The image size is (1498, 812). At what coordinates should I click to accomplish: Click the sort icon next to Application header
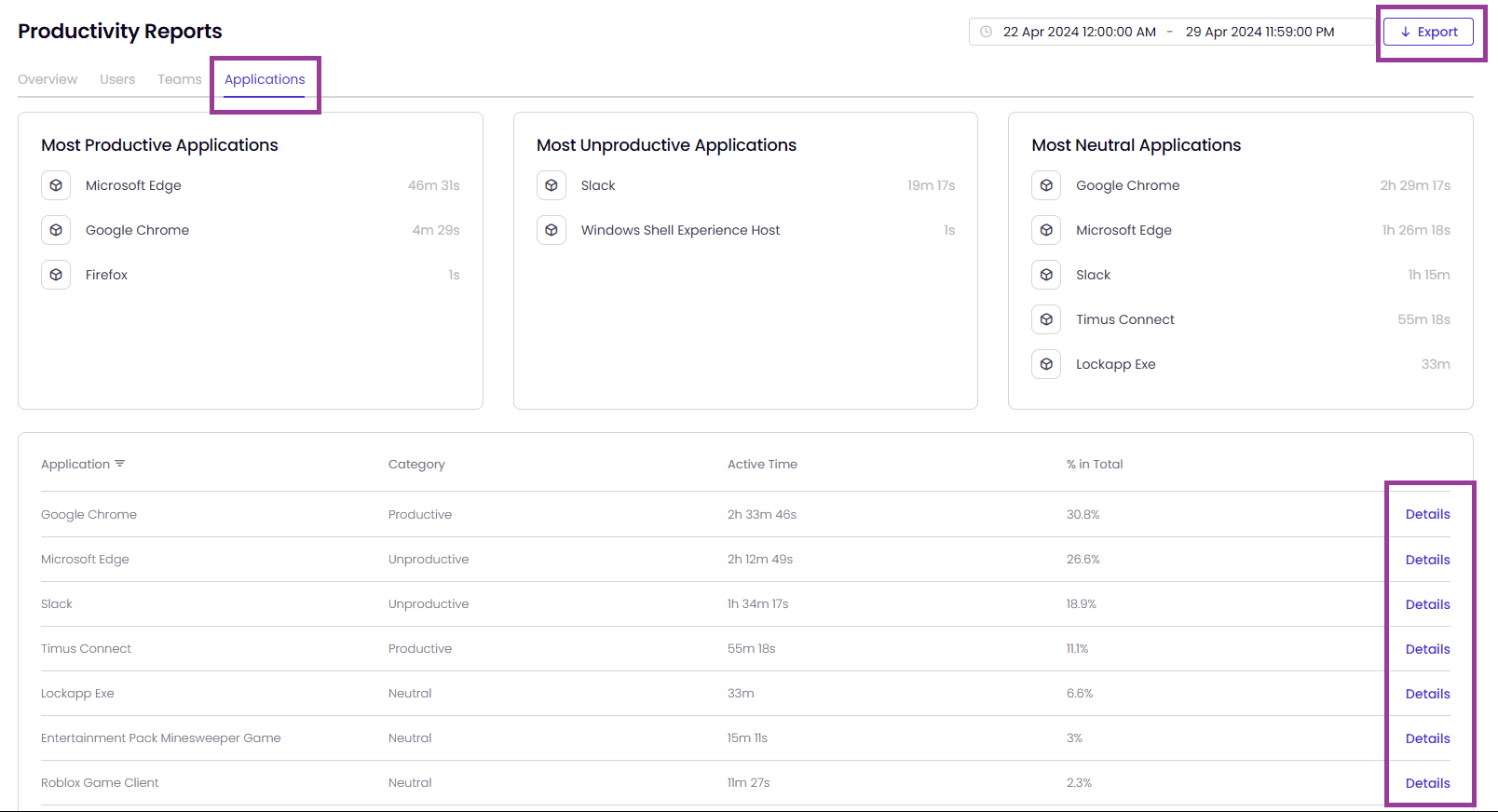[119, 464]
